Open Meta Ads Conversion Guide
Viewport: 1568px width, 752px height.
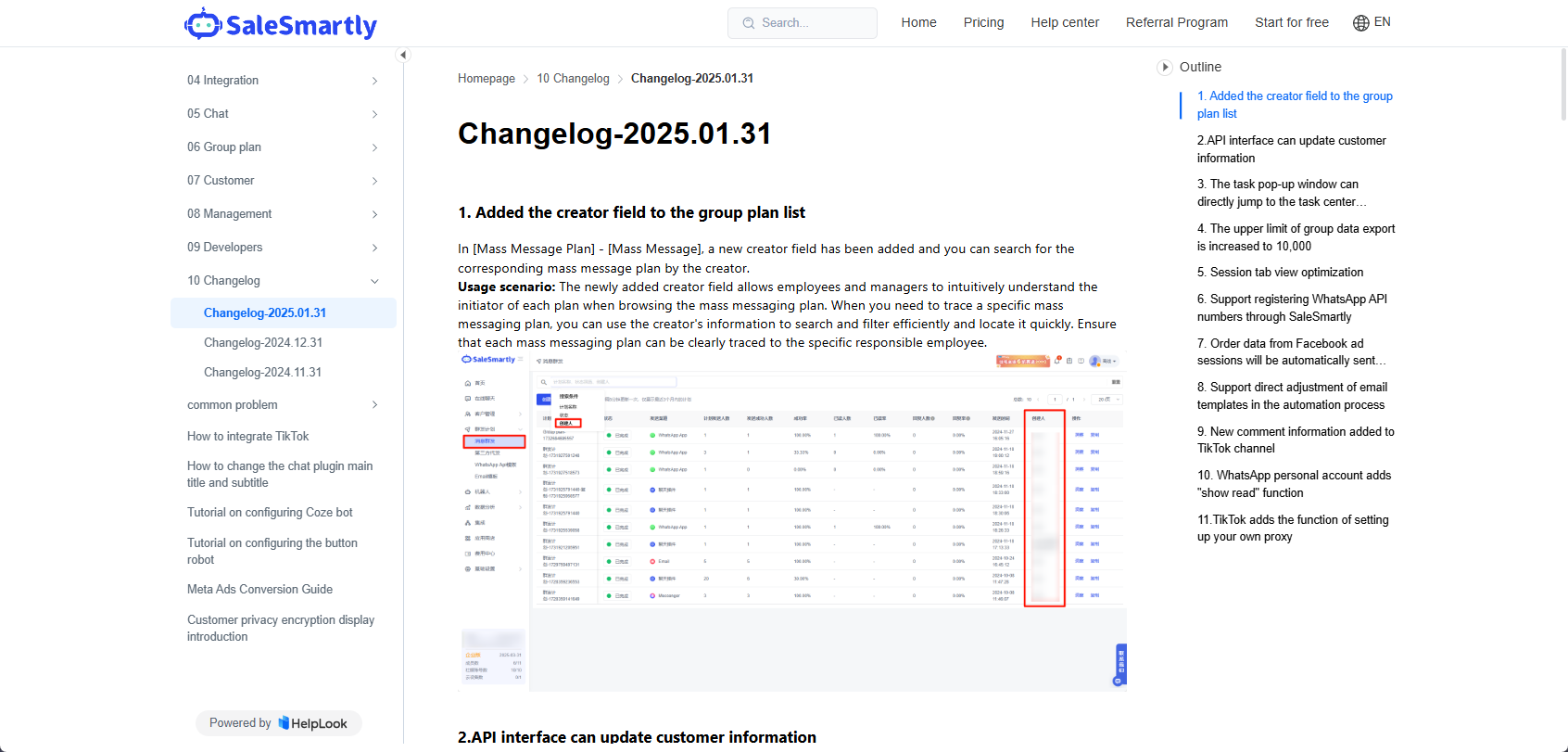coord(259,590)
